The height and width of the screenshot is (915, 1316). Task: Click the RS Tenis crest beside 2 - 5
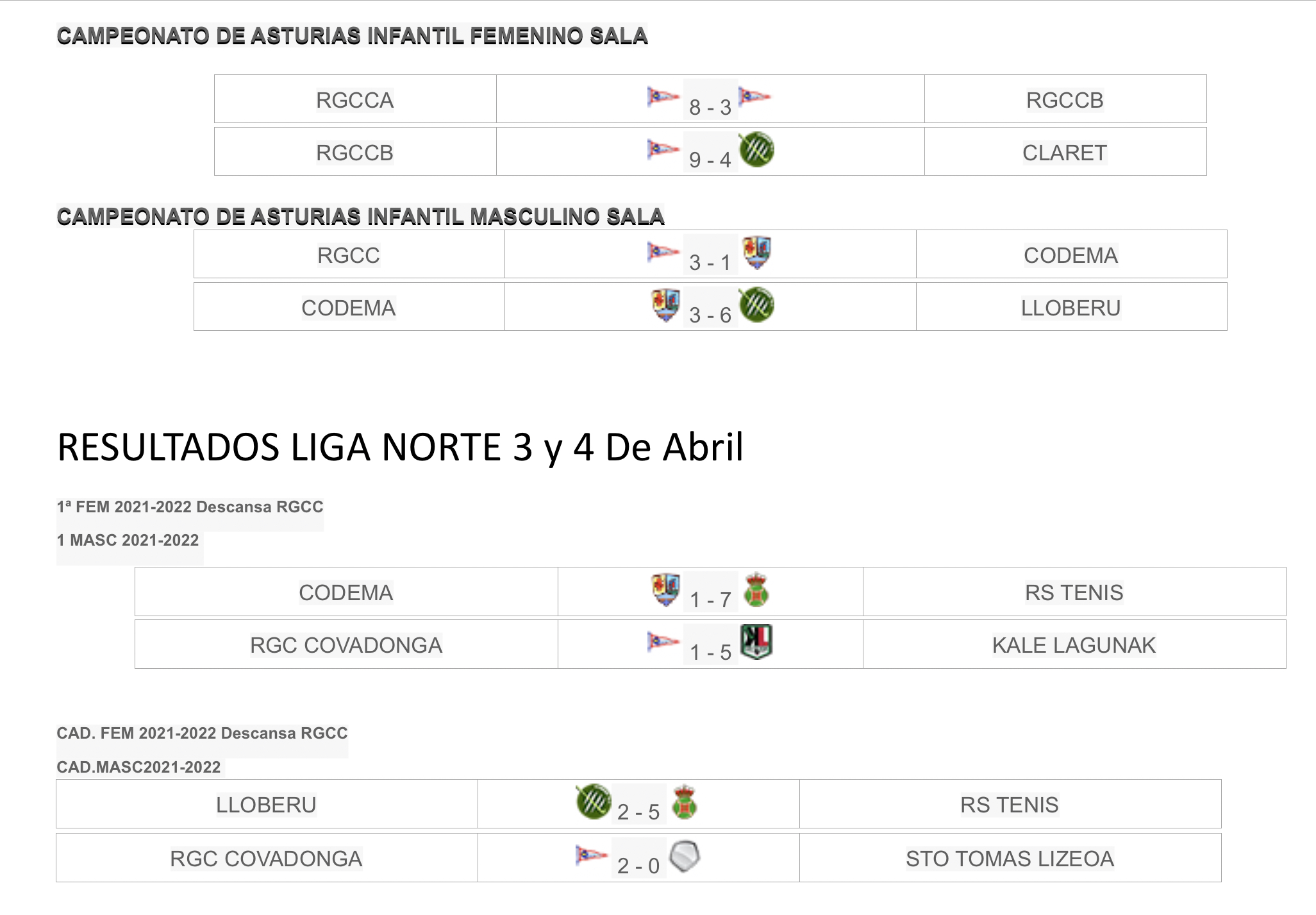click(685, 802)
